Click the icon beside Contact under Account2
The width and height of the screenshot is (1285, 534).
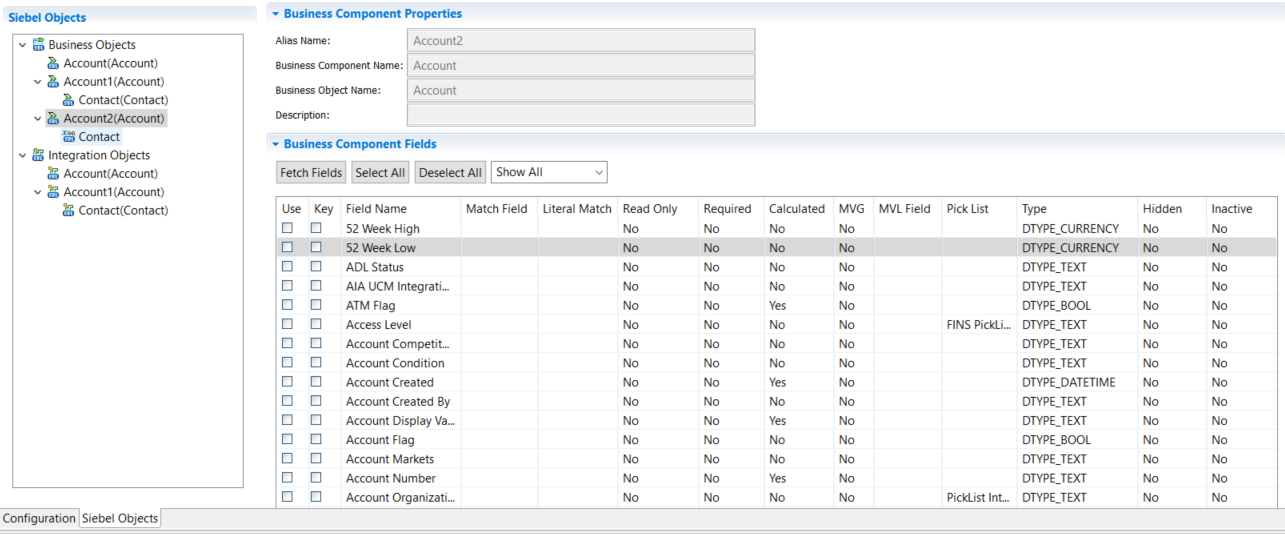pos(68,137)
